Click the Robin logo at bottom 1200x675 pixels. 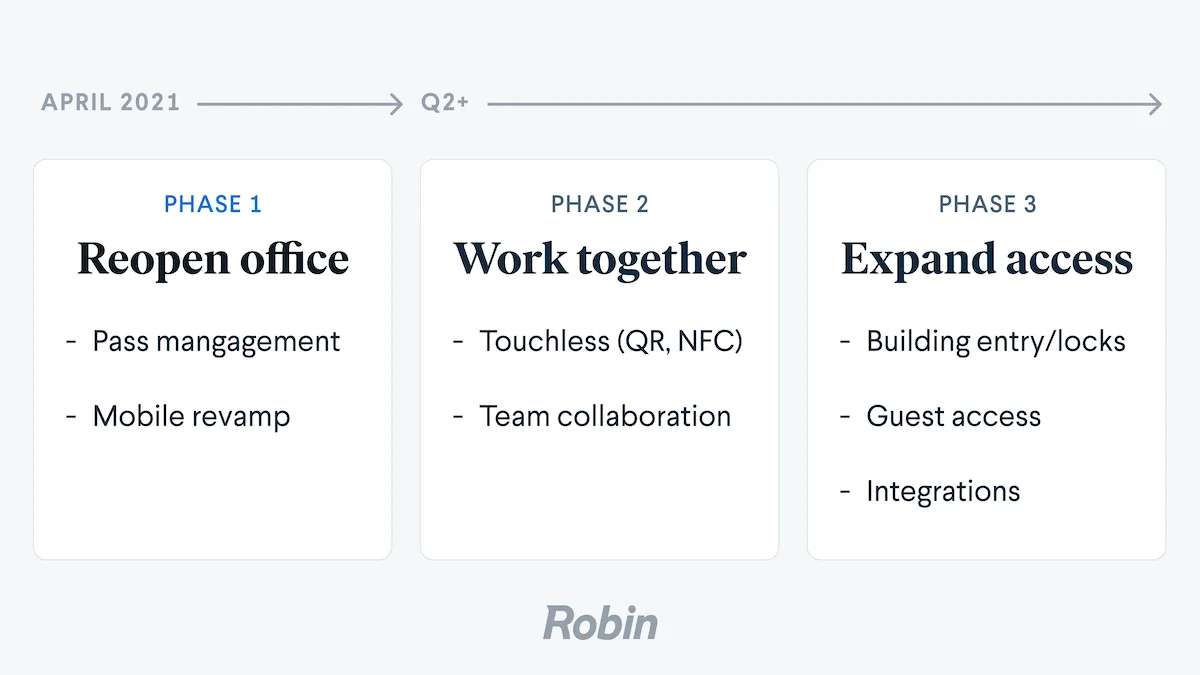[x=600, y=623]
